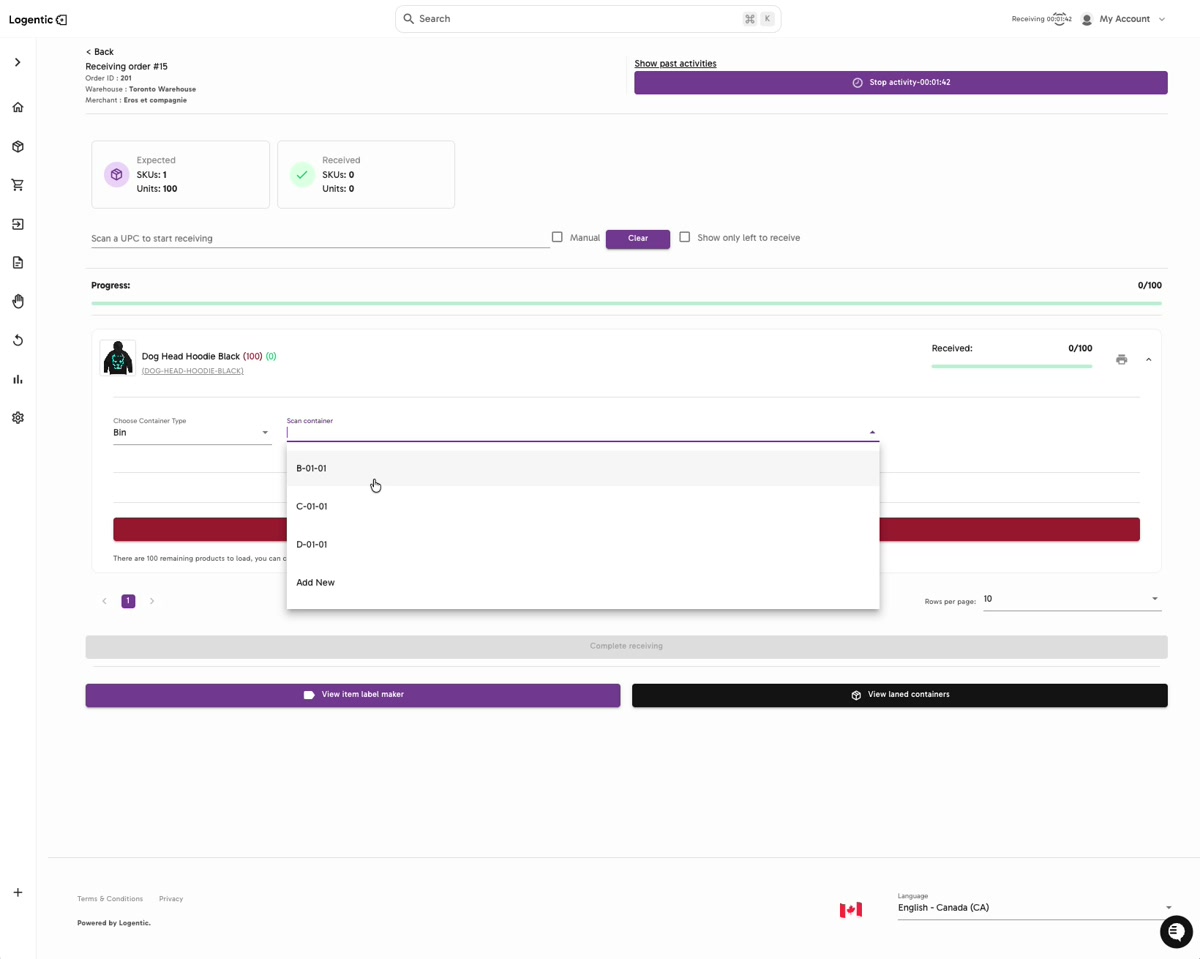Expand the left sidebar with chevron arrow
Viewport: 1200px width, 959px height.
[x=17, y=62]
